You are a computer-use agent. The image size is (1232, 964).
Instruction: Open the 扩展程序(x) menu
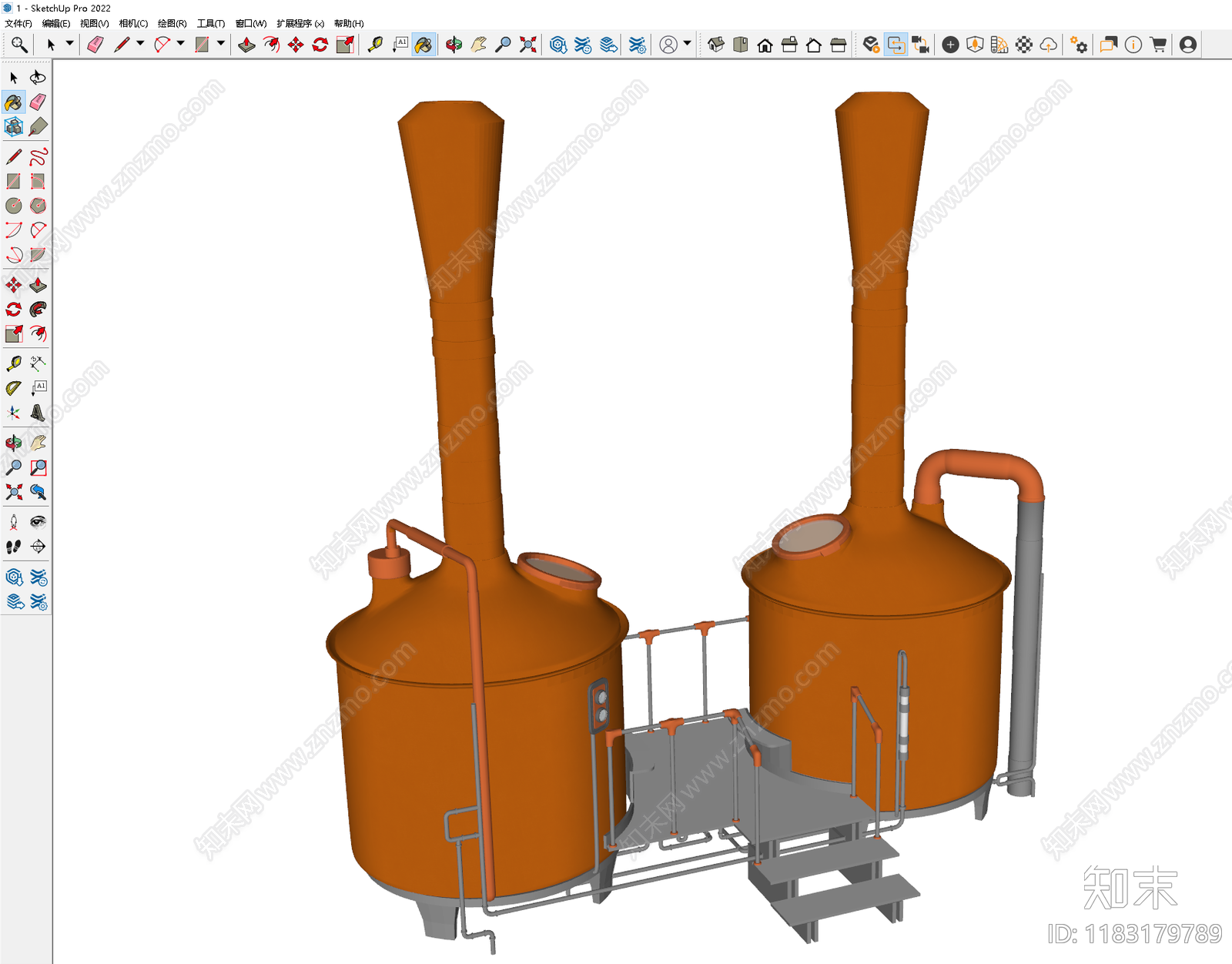tap(300, 24)
